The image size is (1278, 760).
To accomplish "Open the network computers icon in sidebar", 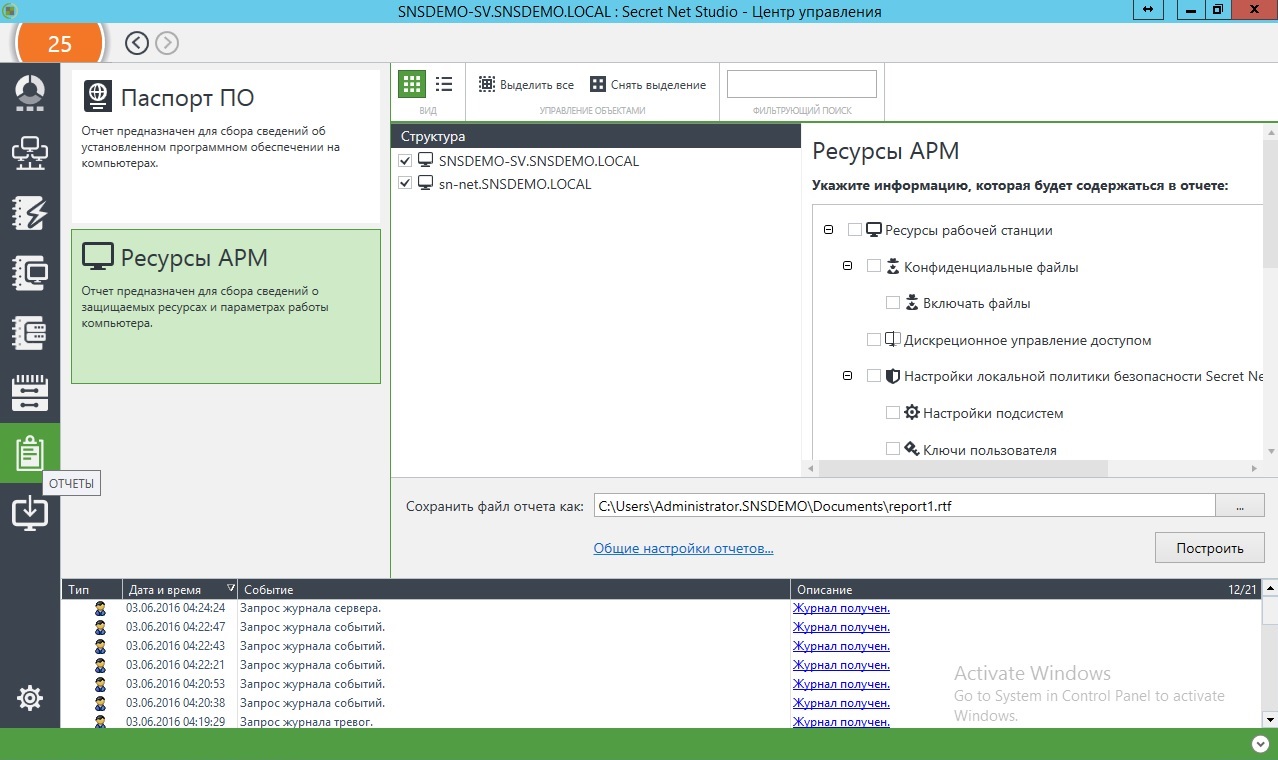I will click(x=30, y=152).
